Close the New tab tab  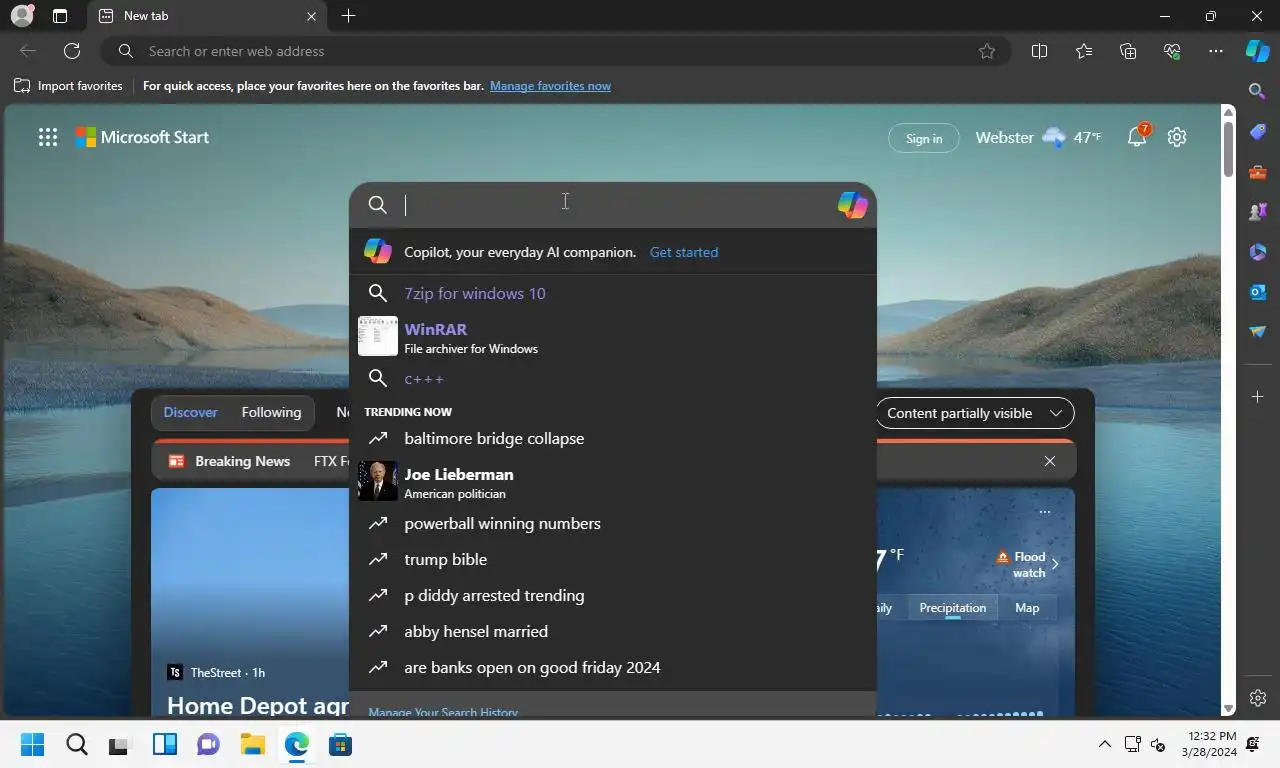[x=311, y=16]
